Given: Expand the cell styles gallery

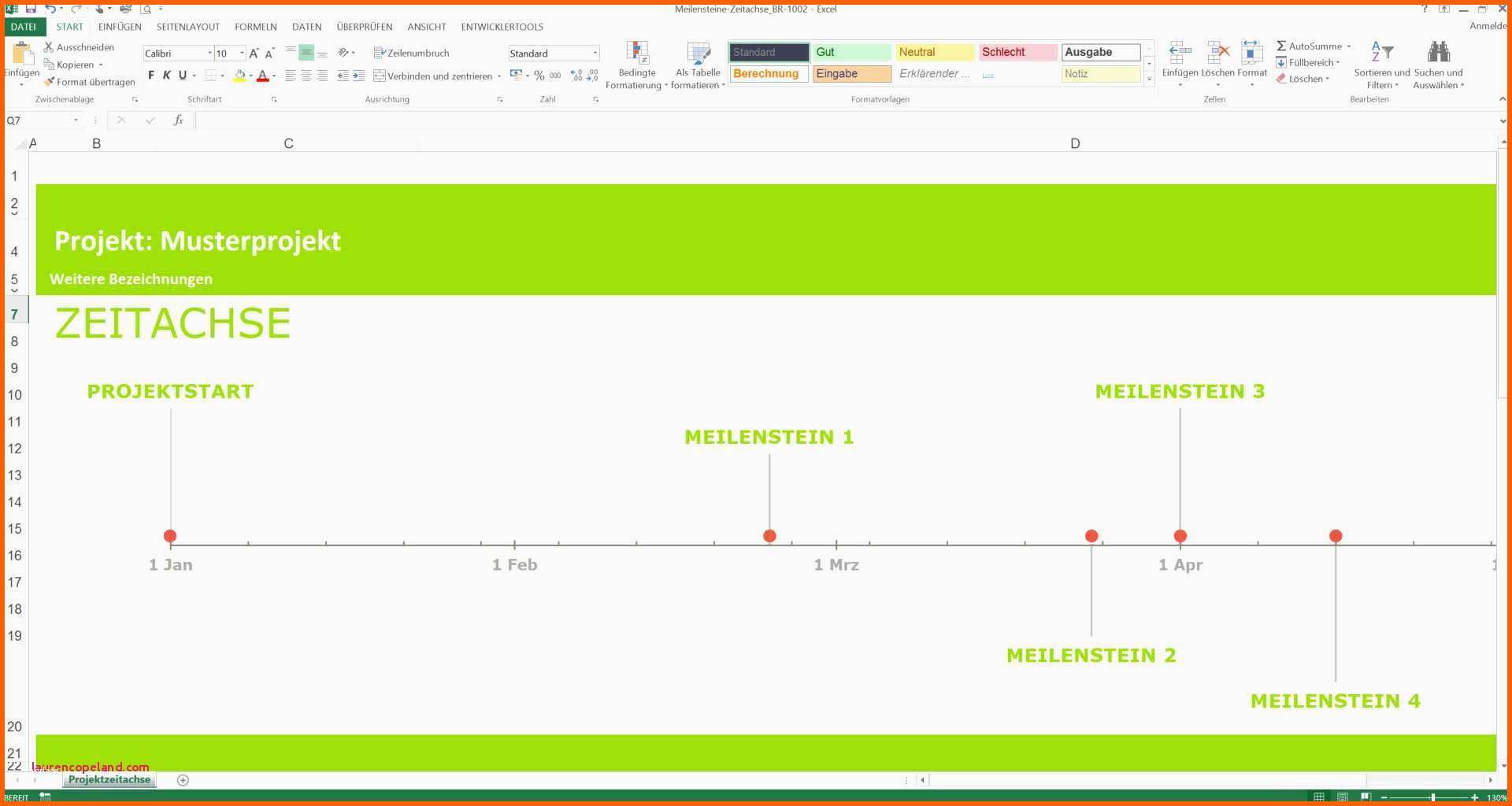Looking at the screenshot, I should coord(1150,79).
